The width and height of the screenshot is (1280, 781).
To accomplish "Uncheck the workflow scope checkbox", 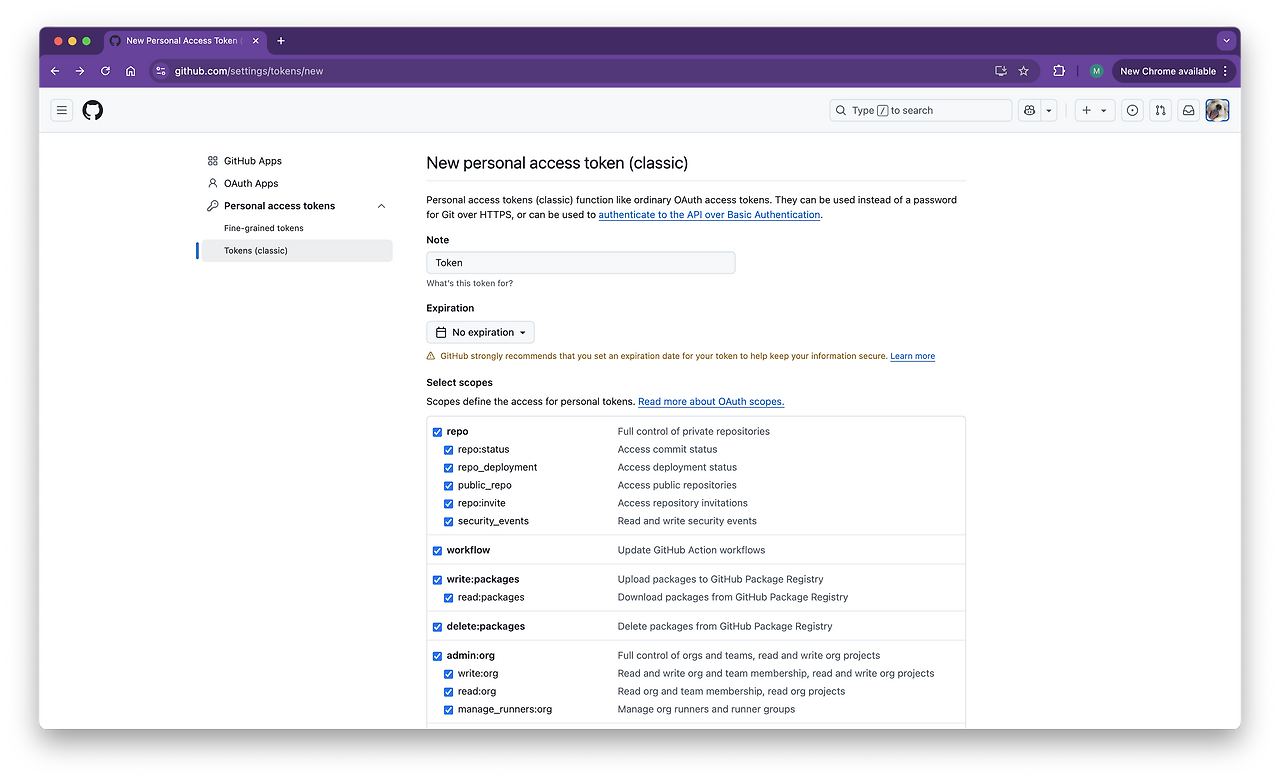I will tap(437, 551).
